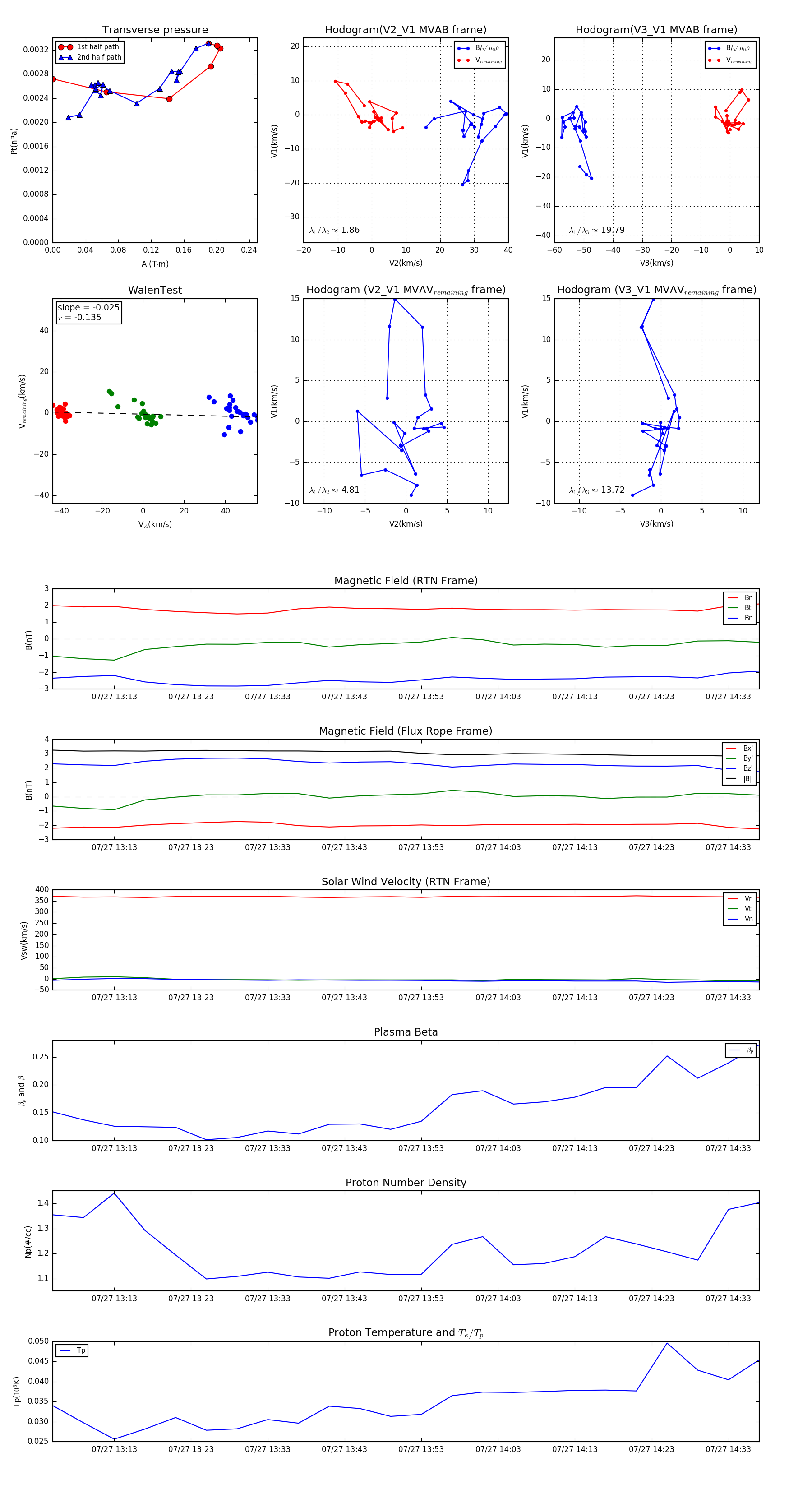The height and width of the screenshot is (1489, 812).
Task: Click the 'V remaining (km/s)' y-axis label in WalenTest
Action: [x=23, y=401]
